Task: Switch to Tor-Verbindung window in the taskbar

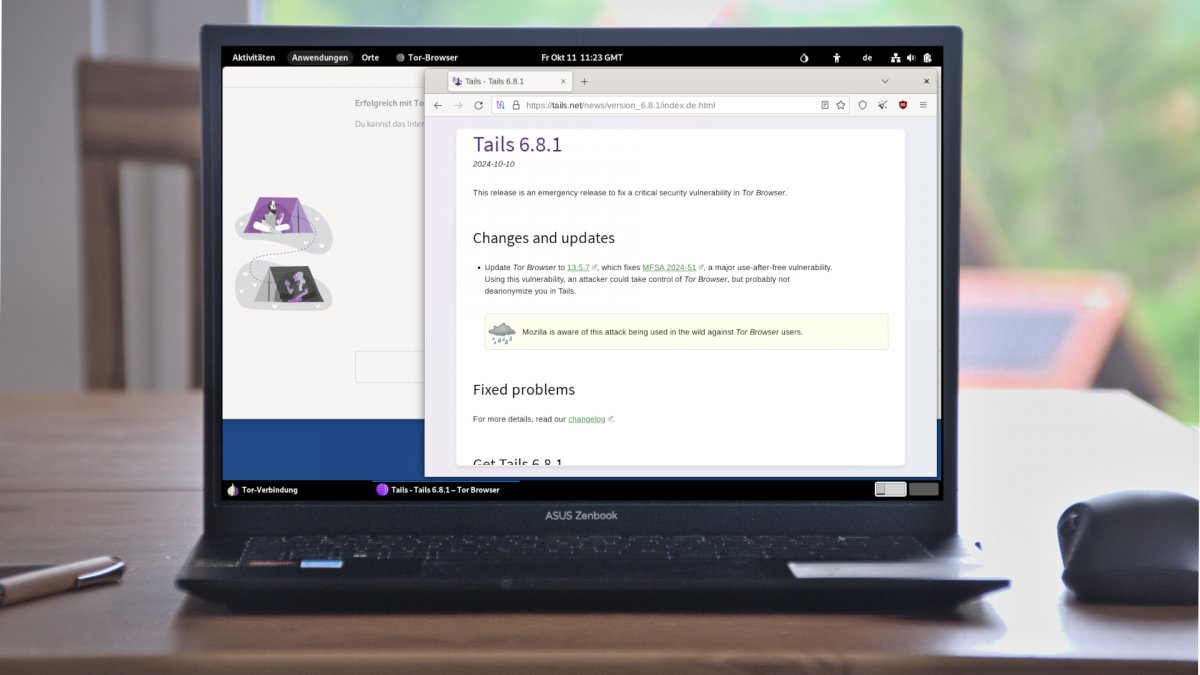Action: tap(263, 490)
